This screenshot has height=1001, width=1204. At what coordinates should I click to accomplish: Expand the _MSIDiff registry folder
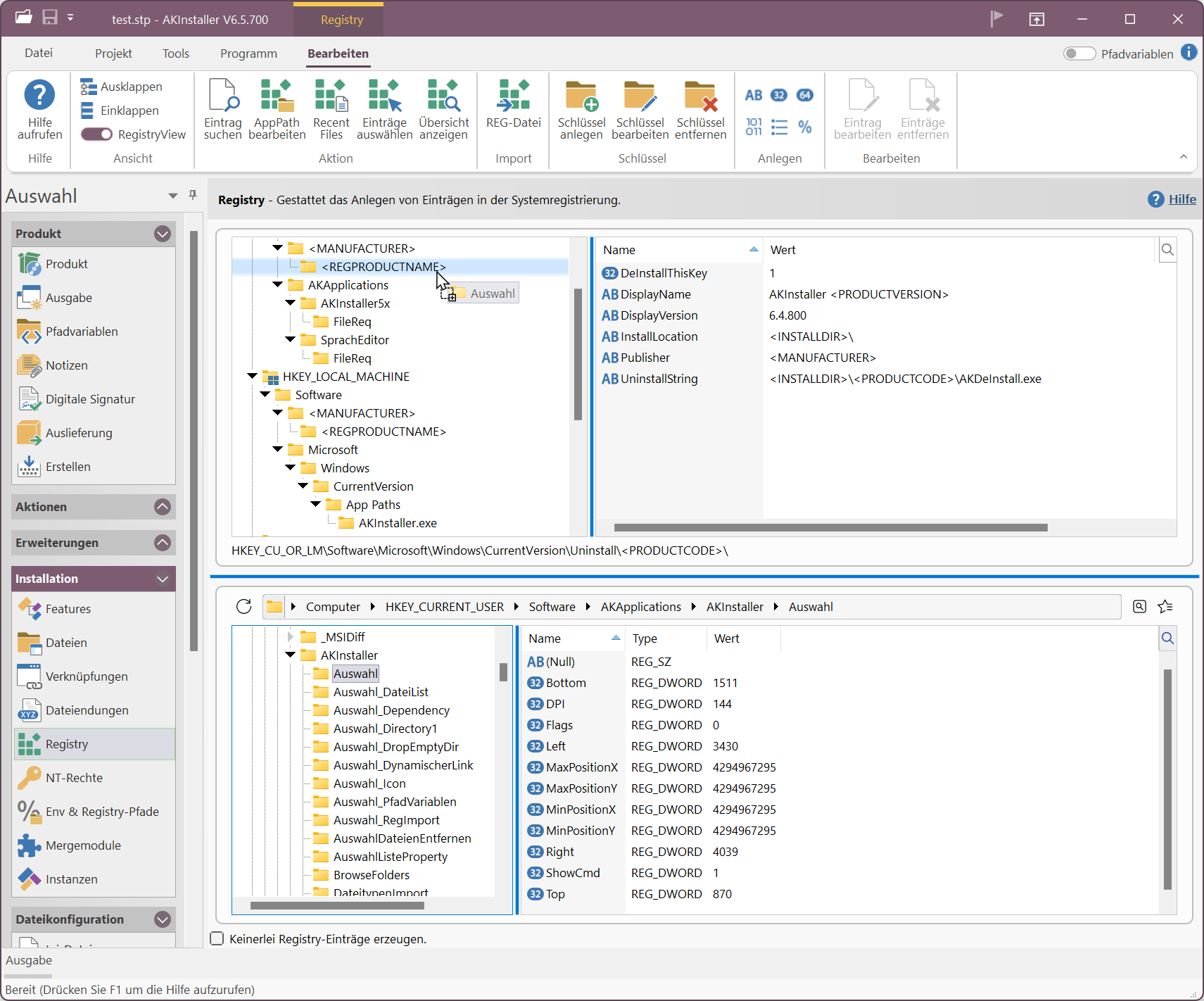click(290, 637)
